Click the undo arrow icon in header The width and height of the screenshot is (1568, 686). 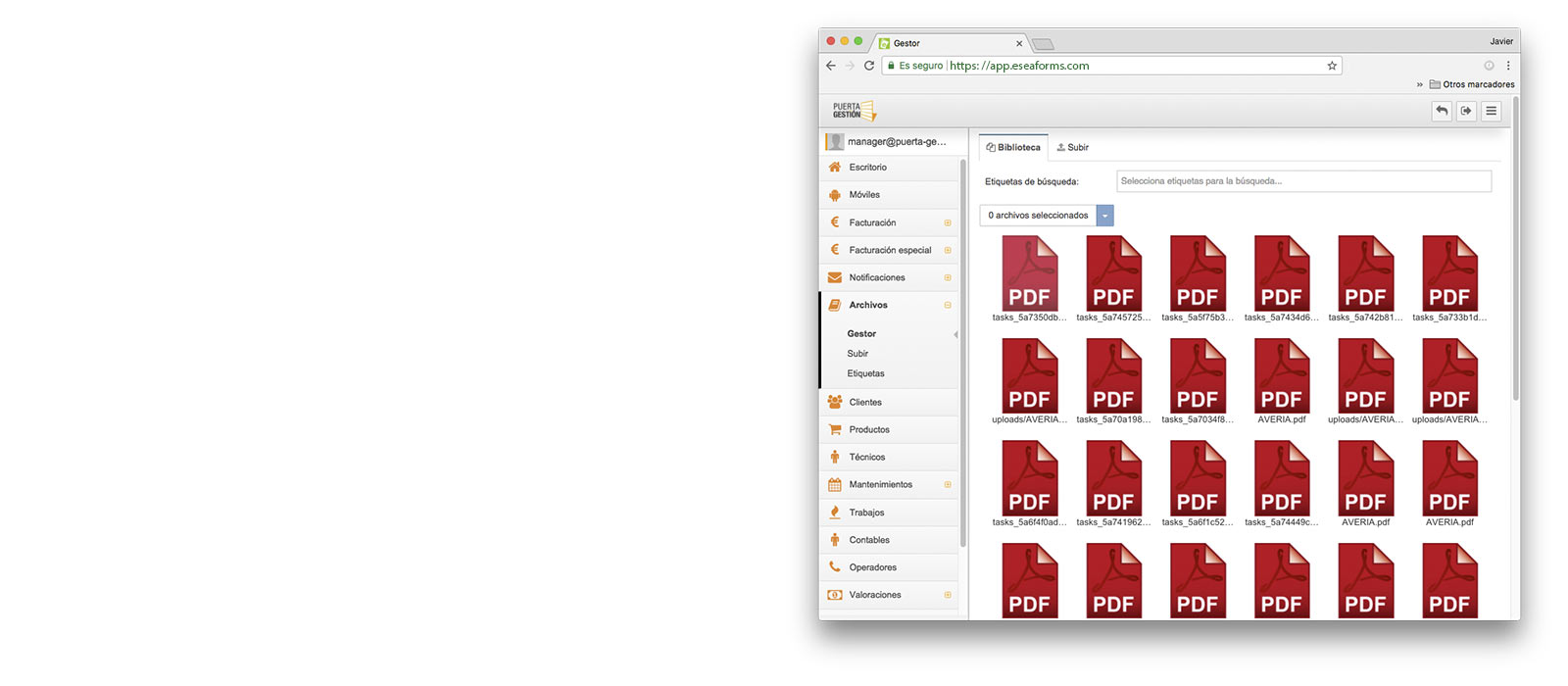(1442, 111)
